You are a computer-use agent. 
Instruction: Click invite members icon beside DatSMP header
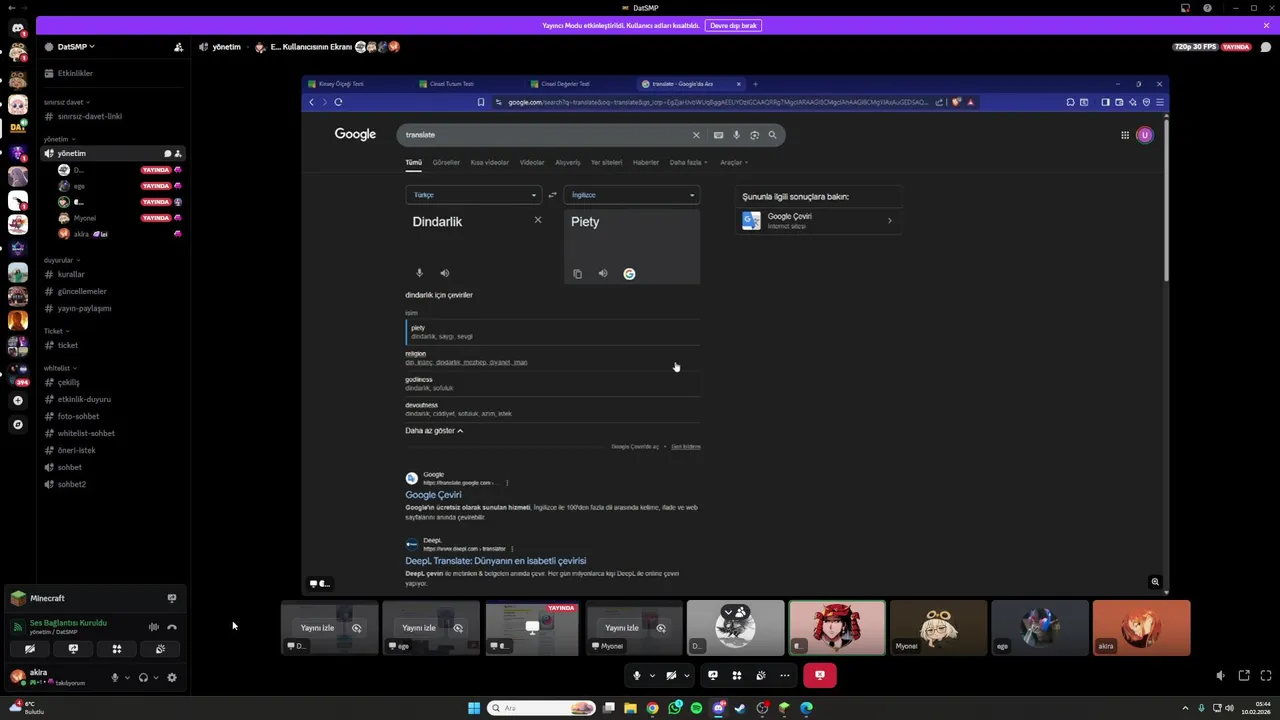point(178,47)
